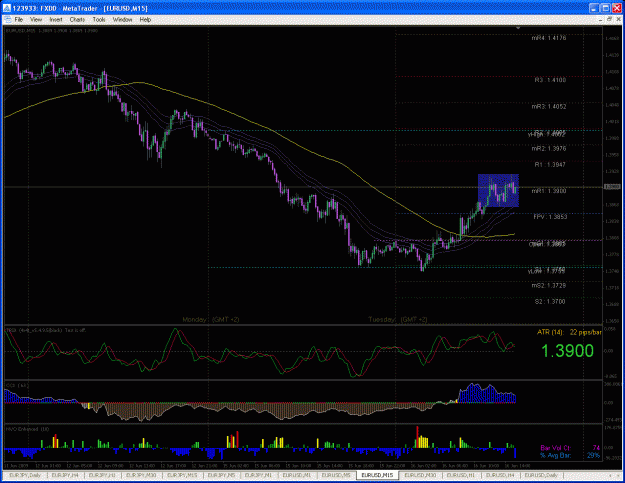Click the mR2 : 1.3976 pivot label
This screenshot has width=625, height=483.
[x=548, y=149]
